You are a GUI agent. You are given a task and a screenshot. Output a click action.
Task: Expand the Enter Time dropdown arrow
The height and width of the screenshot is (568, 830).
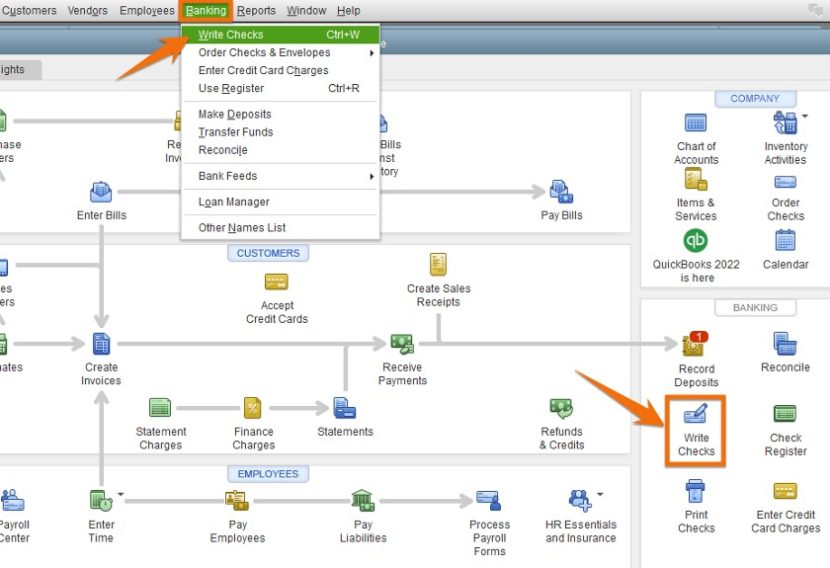[x=121, y=494]
